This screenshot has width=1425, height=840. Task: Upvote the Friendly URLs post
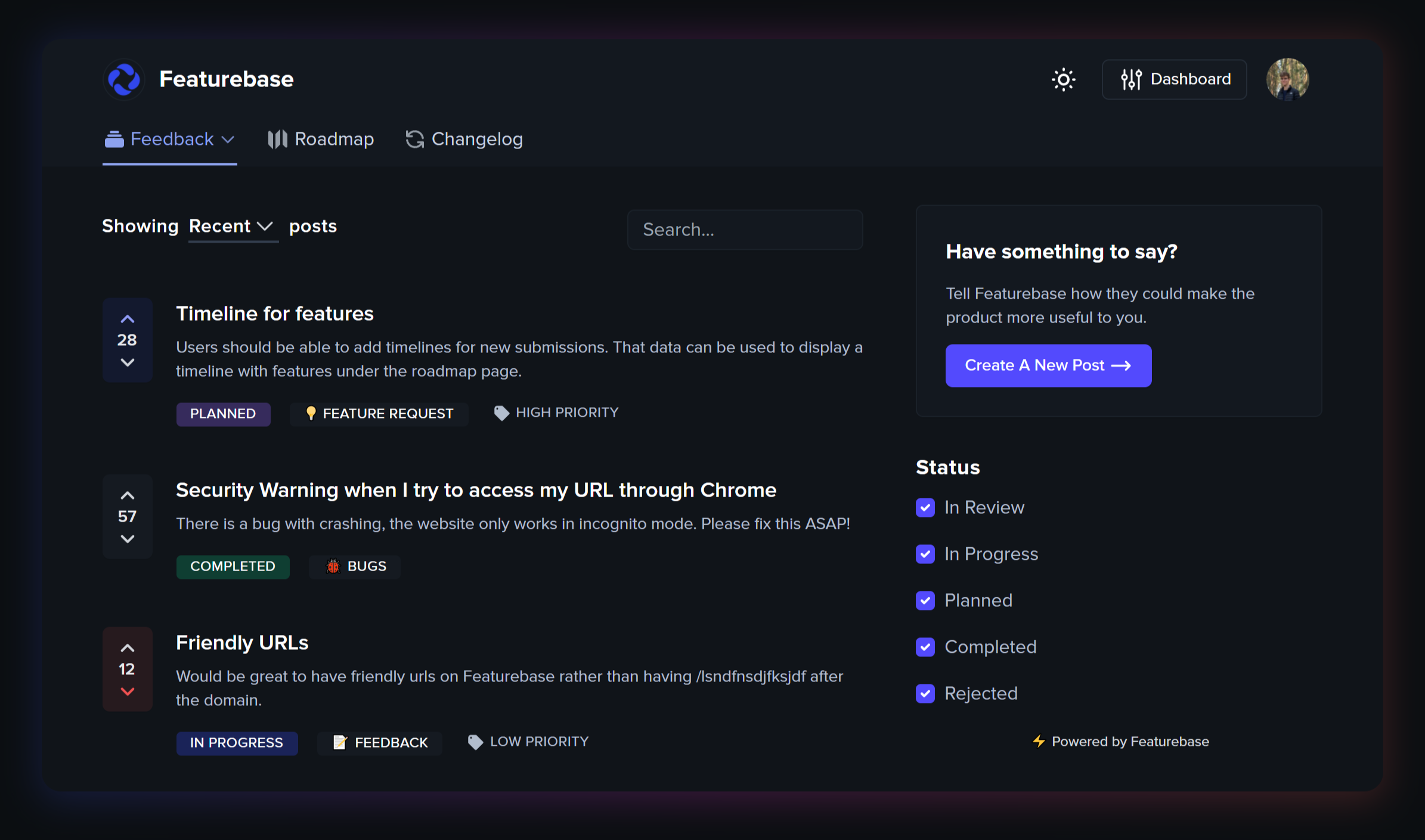click(127, 648)
